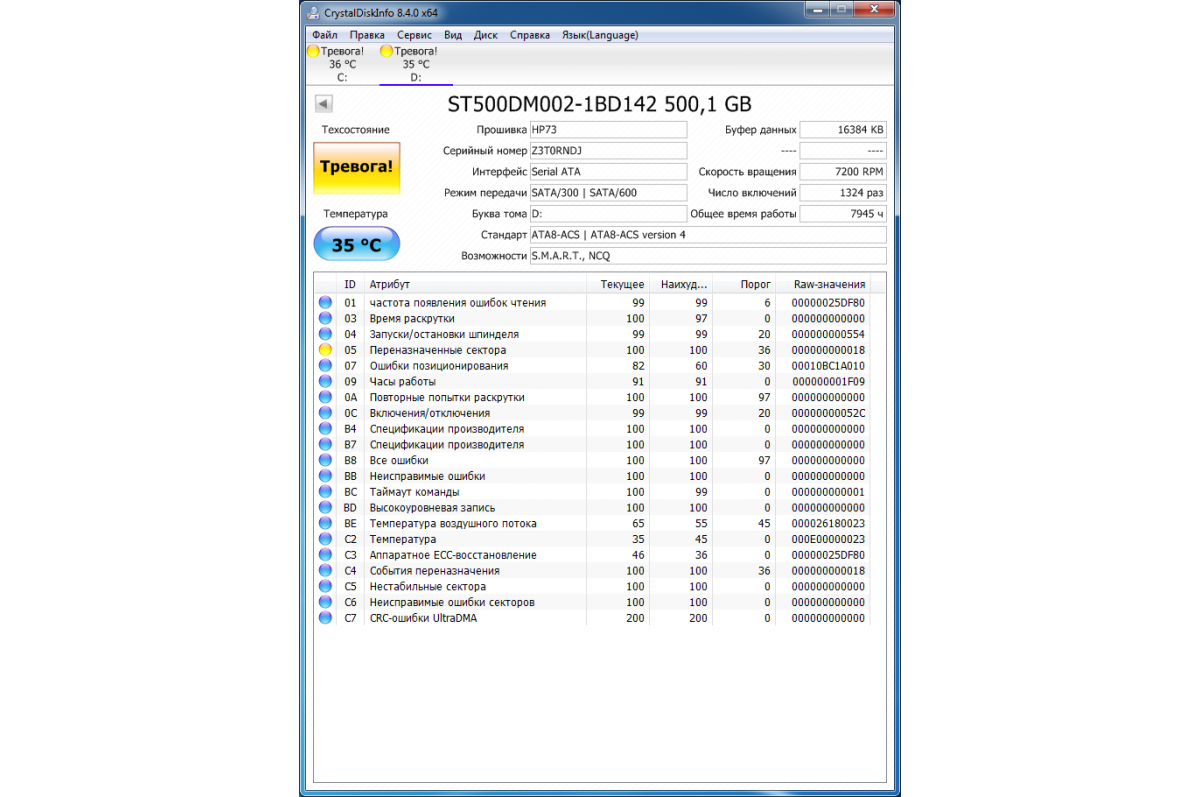Select disk D: tab with 35 °C

[416, 63]
